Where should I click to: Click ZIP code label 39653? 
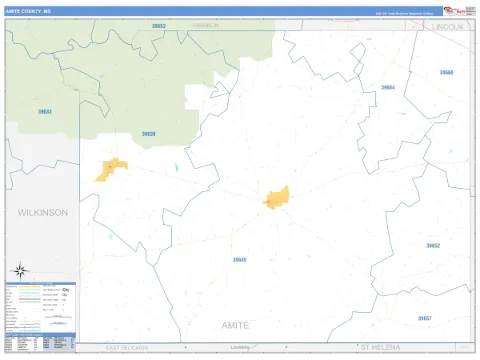[159, 26]
